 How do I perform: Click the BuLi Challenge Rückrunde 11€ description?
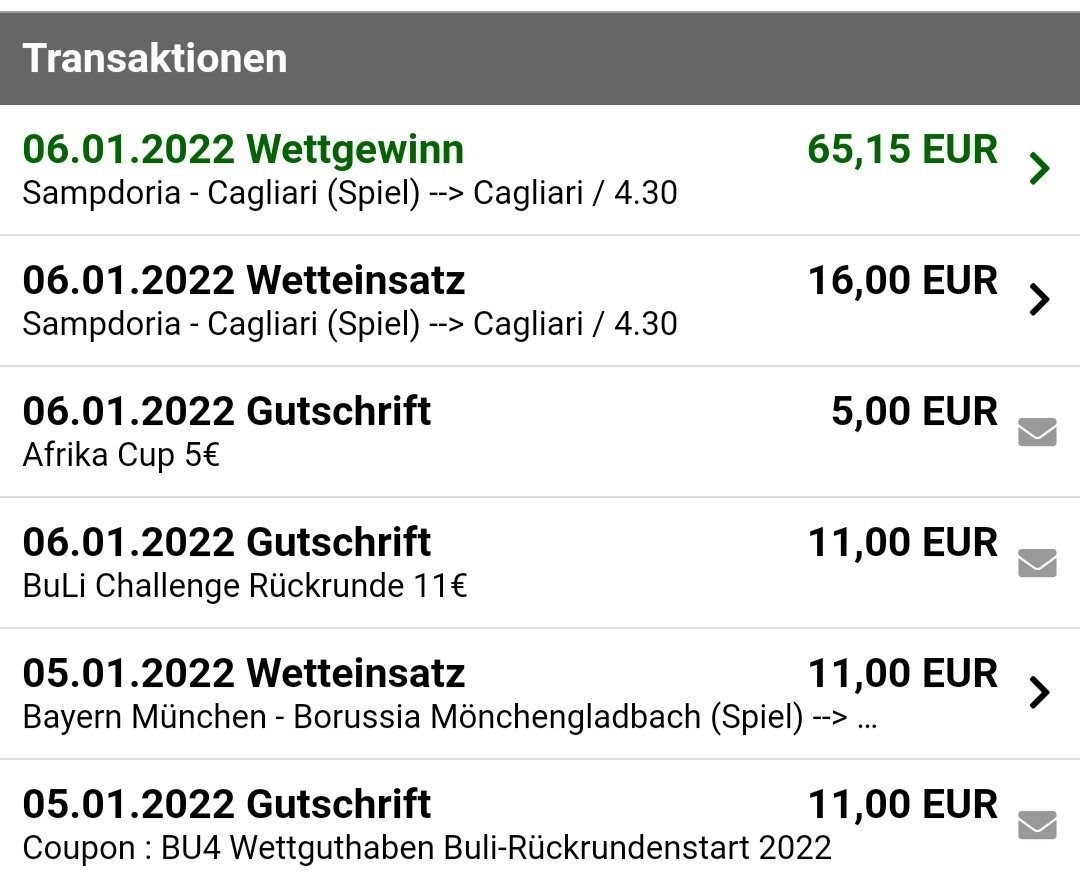click(245, 586)
